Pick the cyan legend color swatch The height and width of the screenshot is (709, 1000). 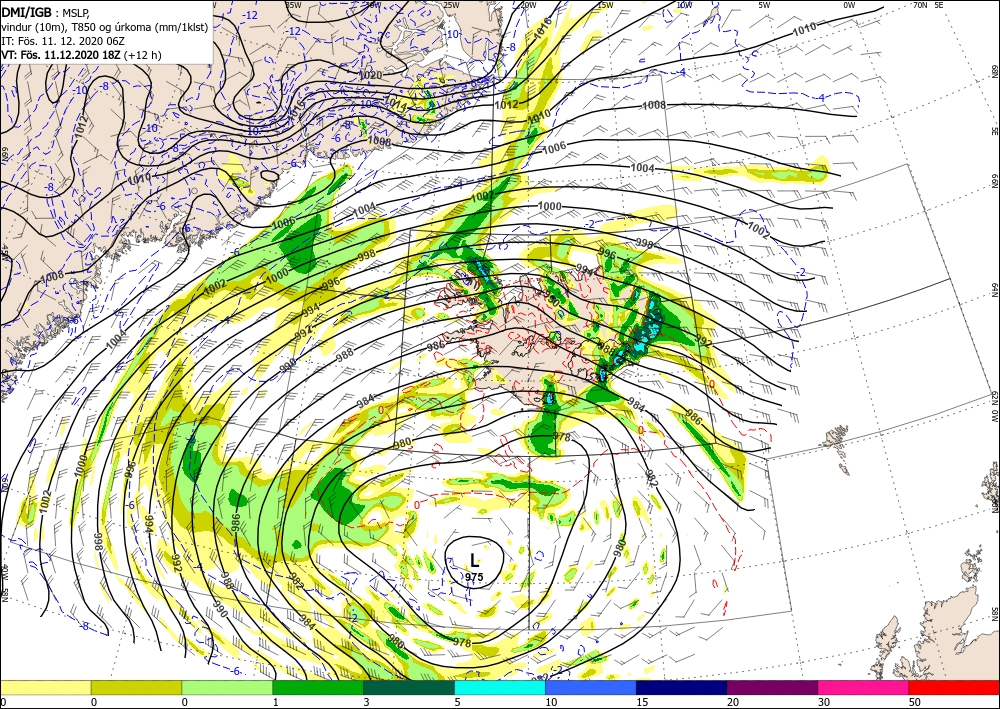(500, 687)
